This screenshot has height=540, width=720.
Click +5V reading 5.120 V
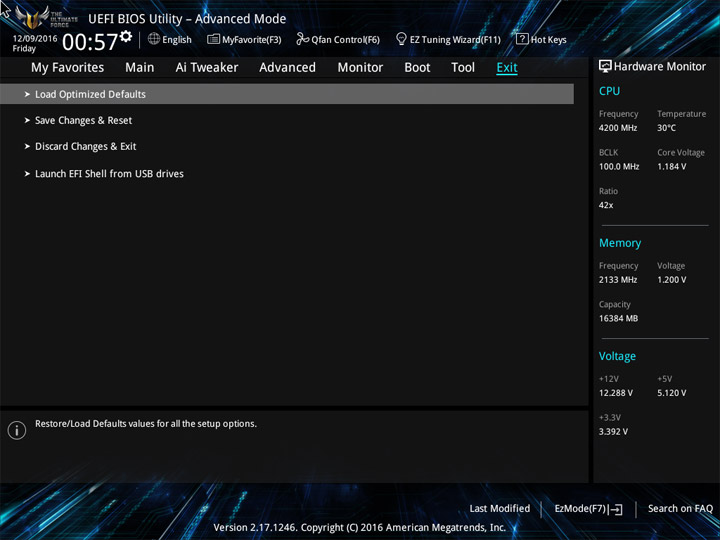[671, 393]
